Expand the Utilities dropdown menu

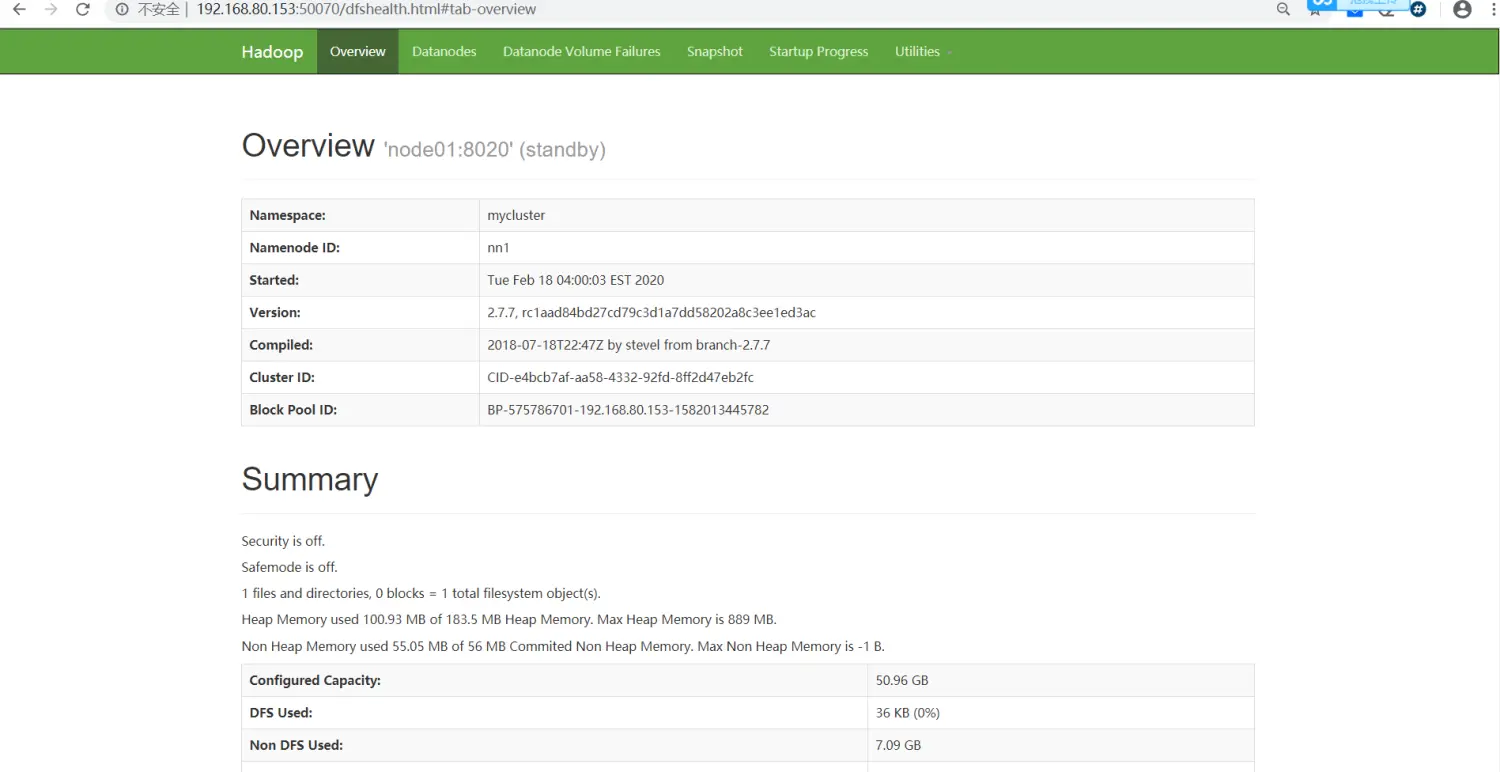click(x=923, y=51)
